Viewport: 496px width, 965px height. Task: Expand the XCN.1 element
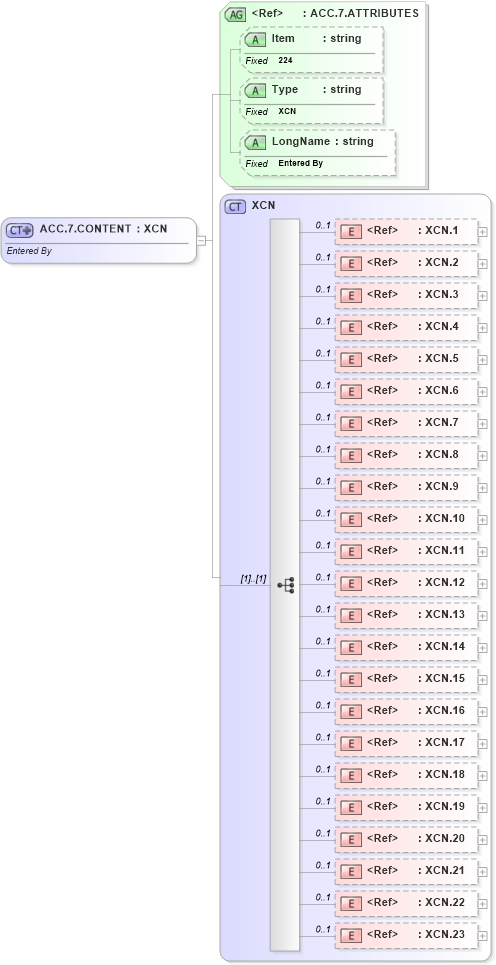[482, 232]
